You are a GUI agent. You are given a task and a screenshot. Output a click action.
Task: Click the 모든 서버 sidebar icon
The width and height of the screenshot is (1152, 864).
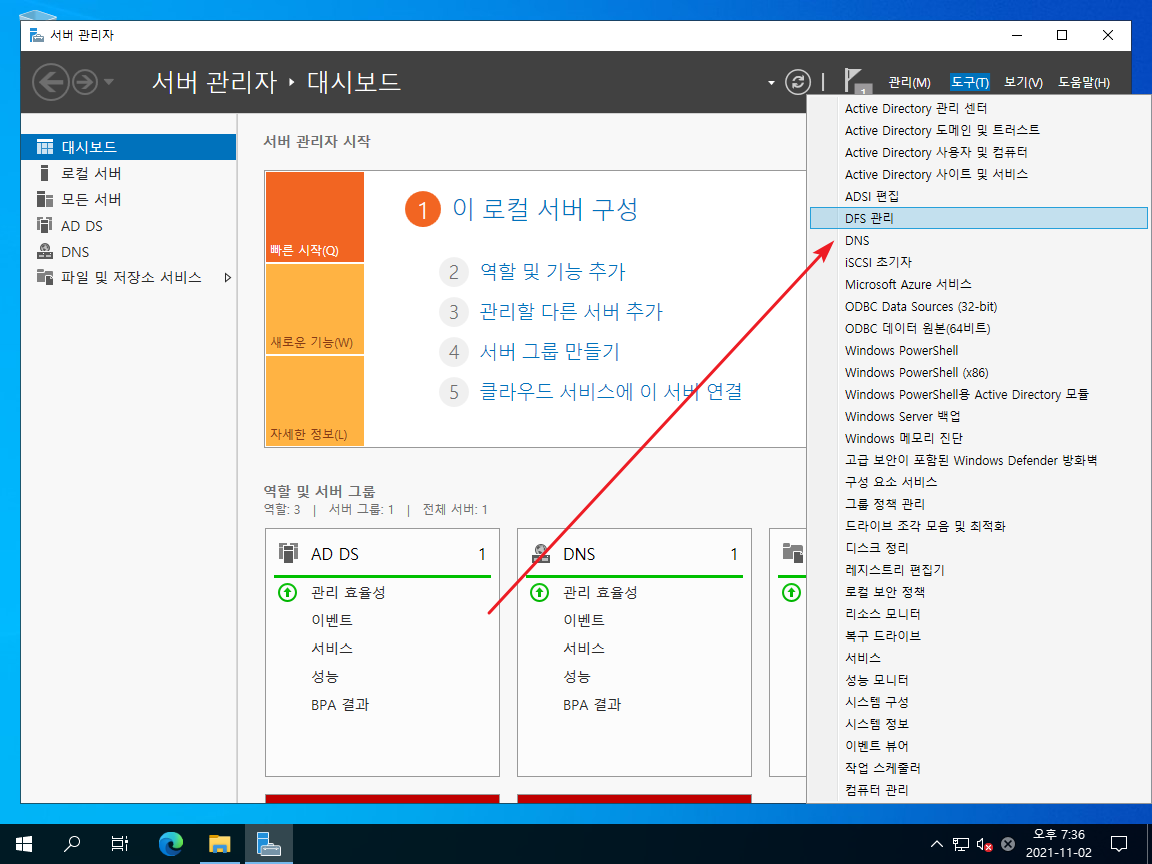pyautogui.click(x=45, y=199)
